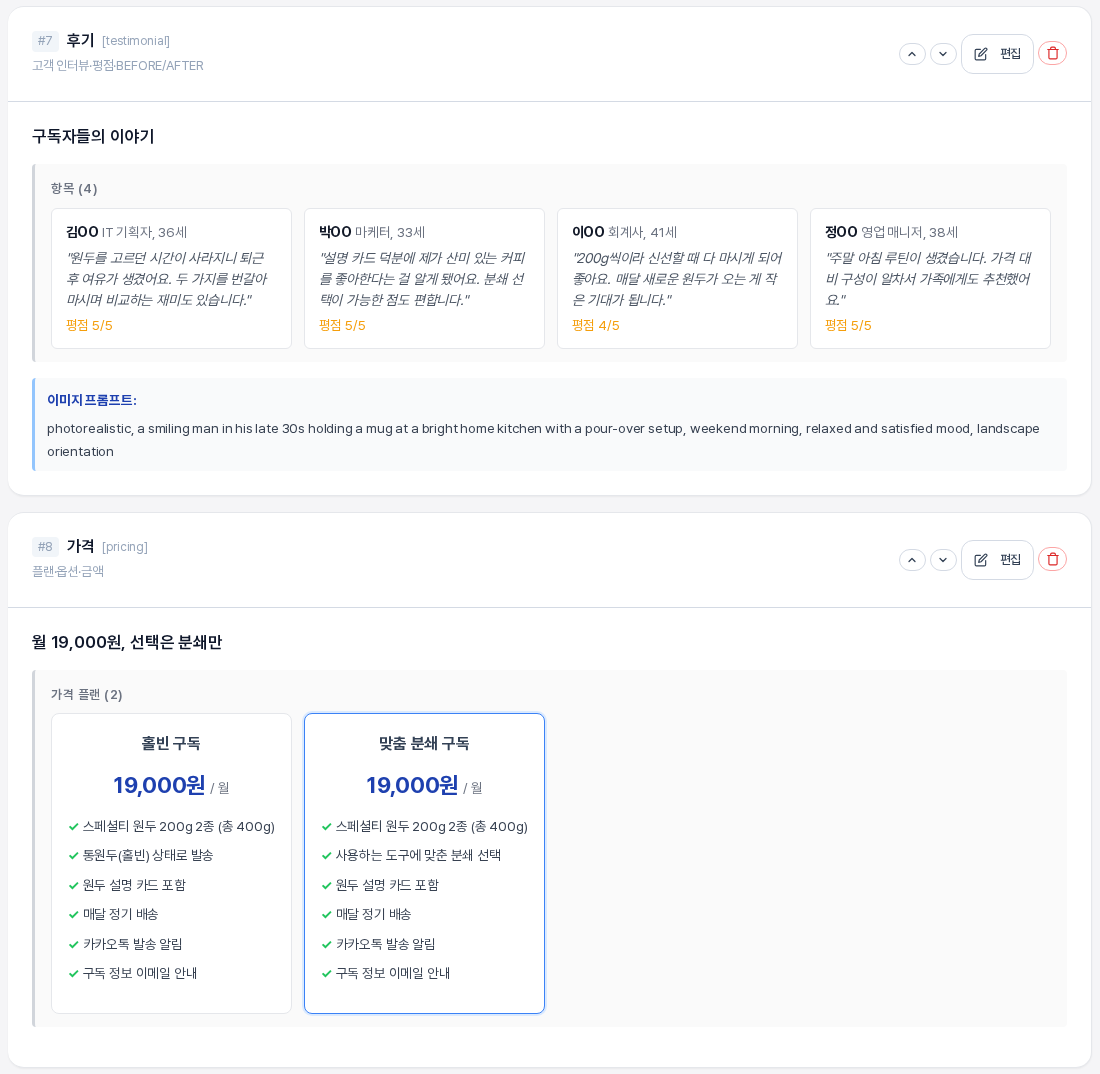Click the [testimonial] type tag
Viewport: 1100px width, 1074px height.
click(136, 41)
